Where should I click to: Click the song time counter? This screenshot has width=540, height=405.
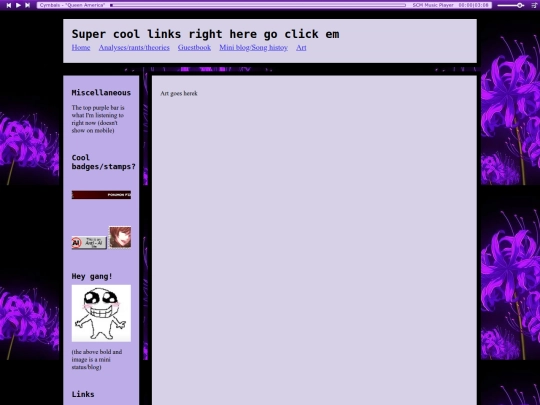(474, 5)
